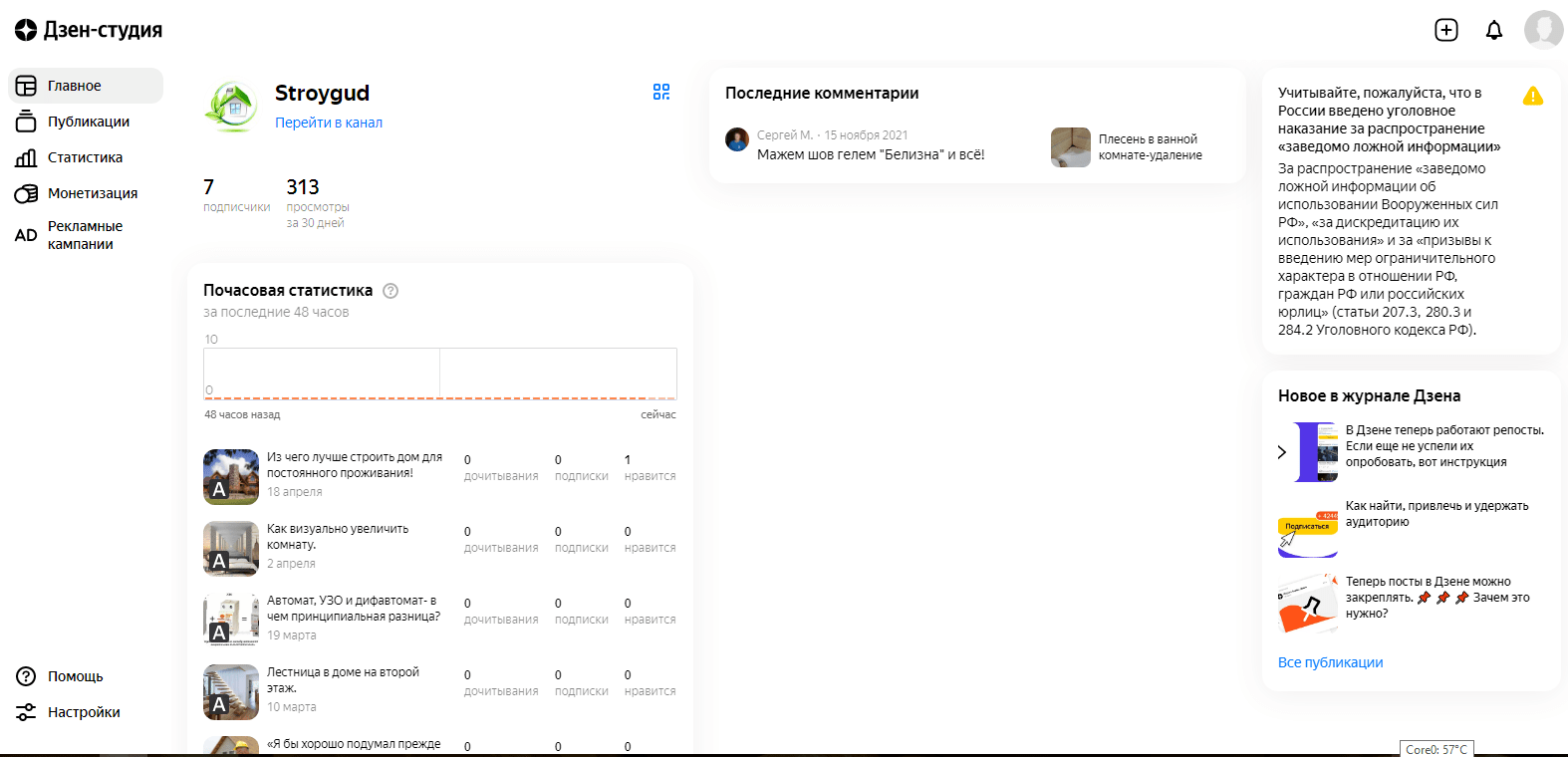Click the Новое в журнале Дзена heading
This screenshot has width=1568, height=757.
[1370, 395]
